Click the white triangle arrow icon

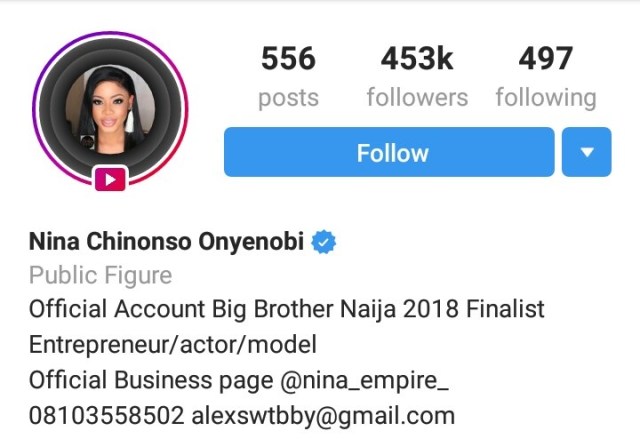(x=587, y=152)
